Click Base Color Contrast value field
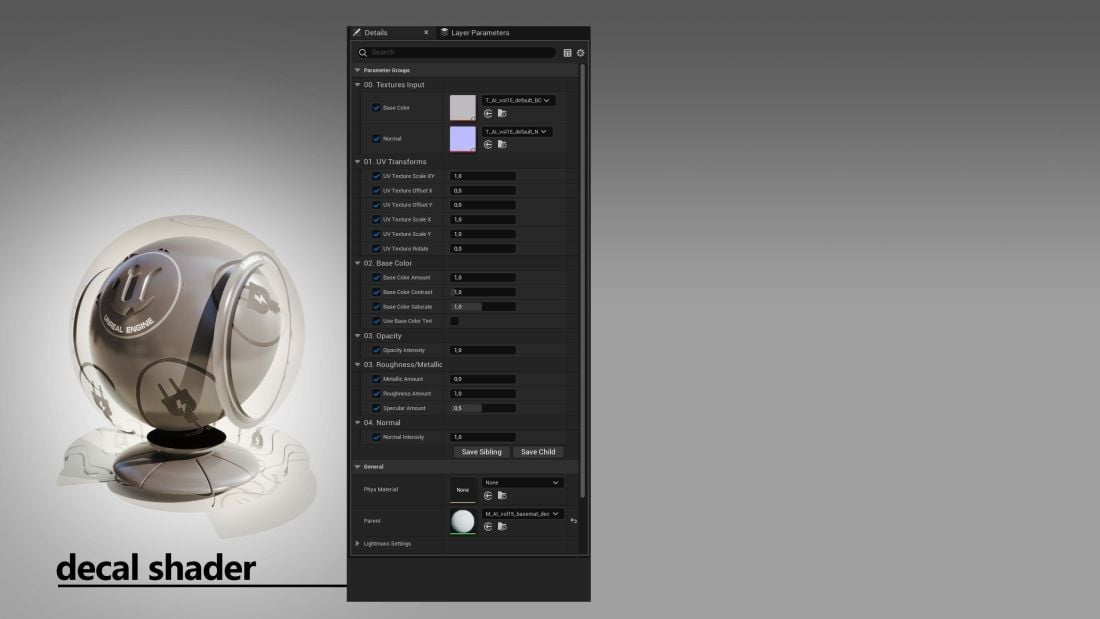 483,292
